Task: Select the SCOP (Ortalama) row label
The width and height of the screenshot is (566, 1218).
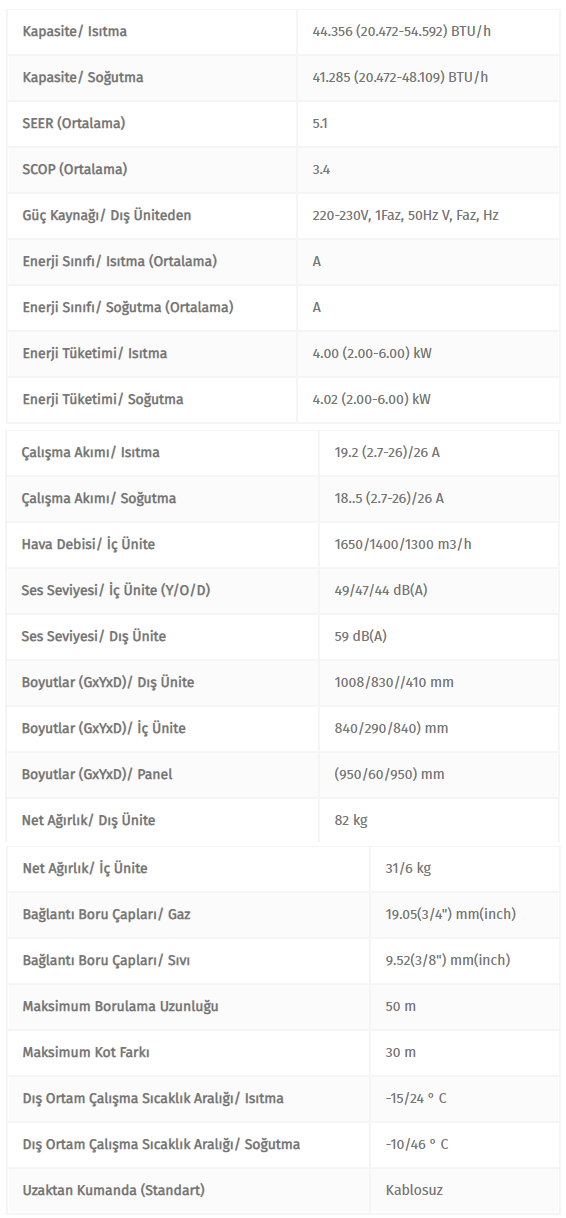Action: point(75,170)
